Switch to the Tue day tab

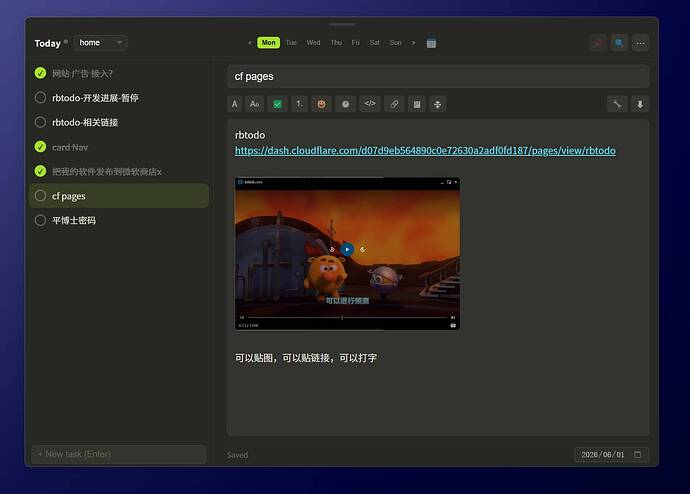click(291, 43)
